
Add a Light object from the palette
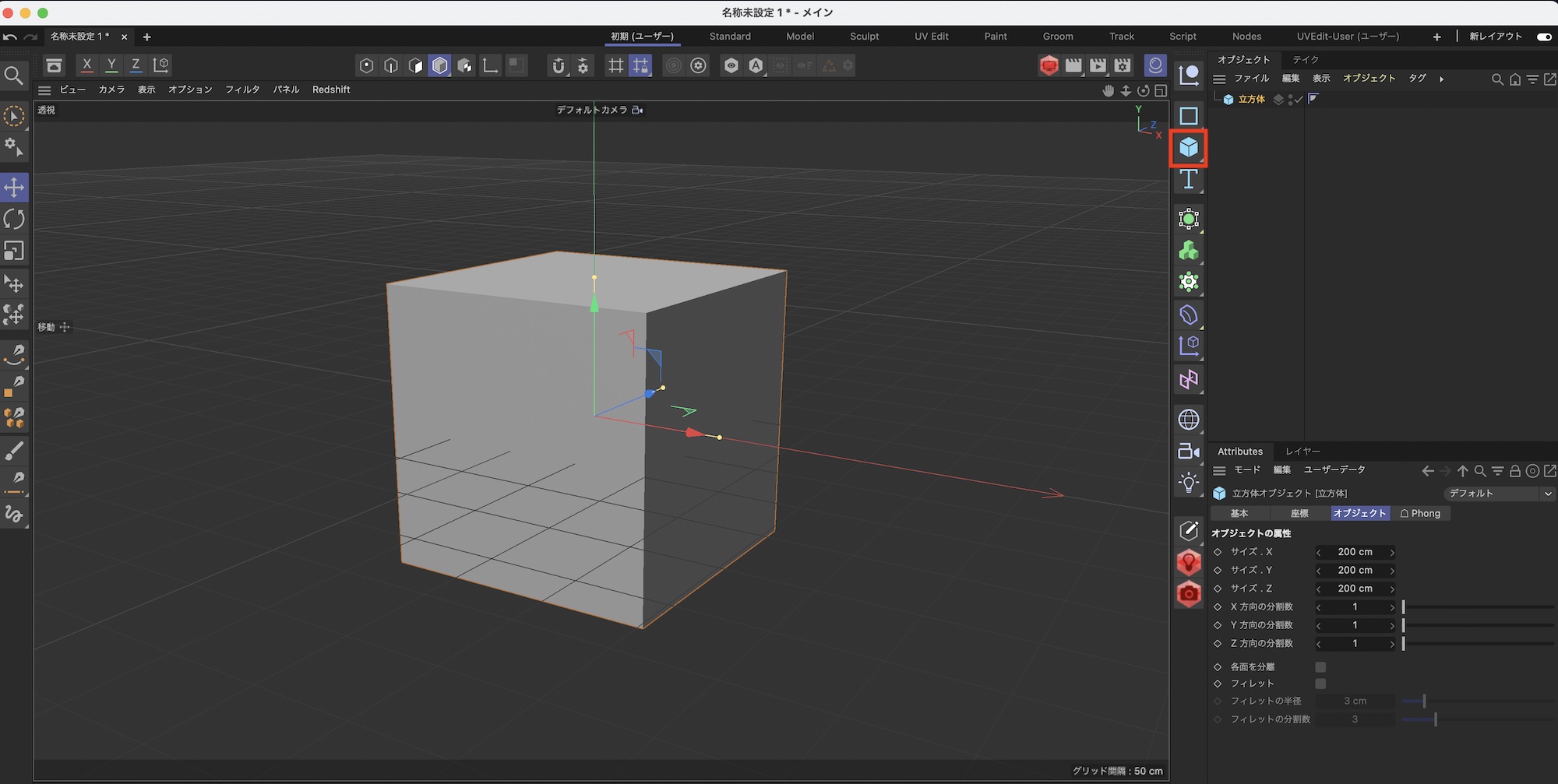[1188, 483]
